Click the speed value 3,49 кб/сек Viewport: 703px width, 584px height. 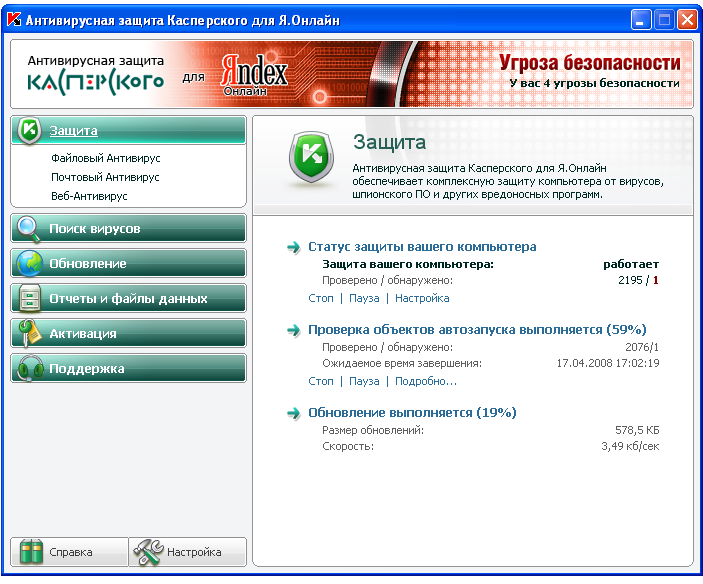tap(630, 446)
